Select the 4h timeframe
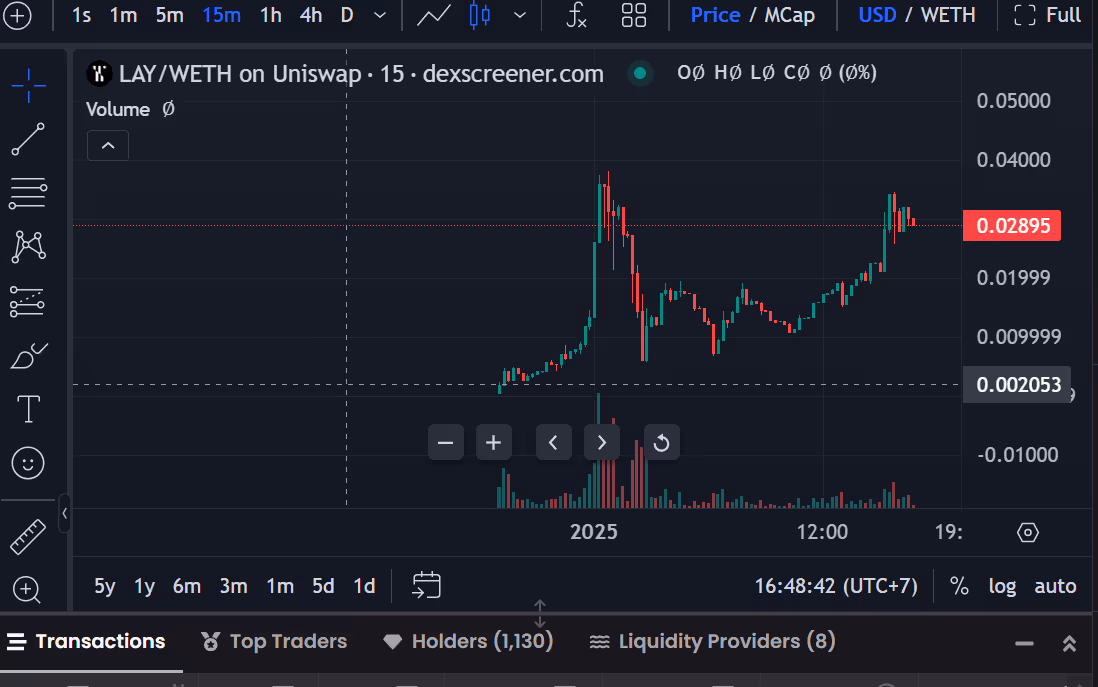 (311, 15)
